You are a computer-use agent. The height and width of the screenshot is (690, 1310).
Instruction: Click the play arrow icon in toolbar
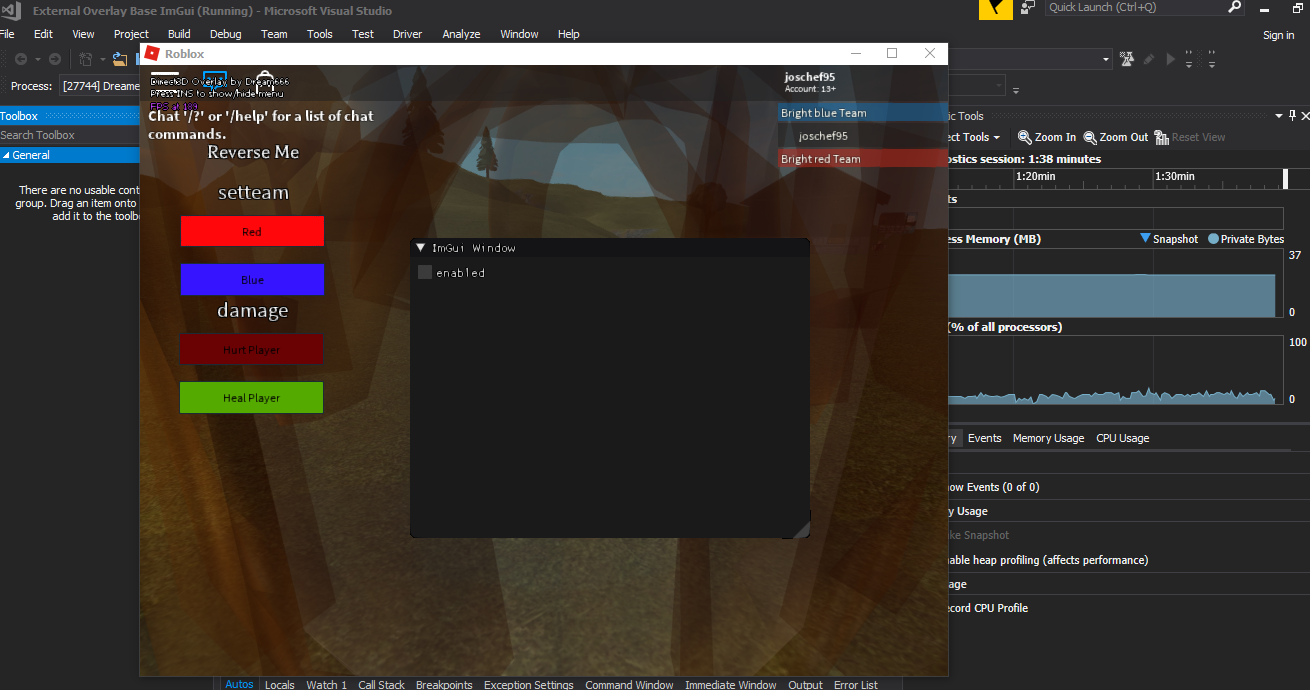[x=1171, y=59]
